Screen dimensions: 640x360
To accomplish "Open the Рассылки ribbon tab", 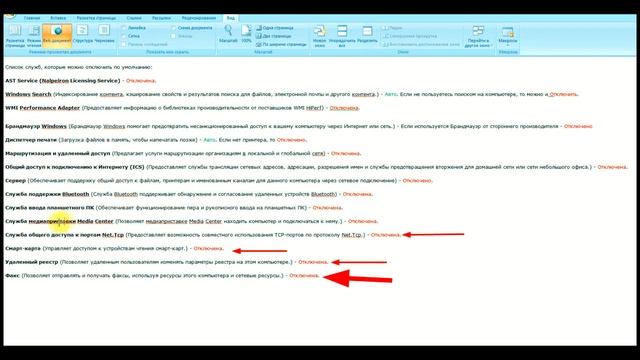I will coord(161,18).
